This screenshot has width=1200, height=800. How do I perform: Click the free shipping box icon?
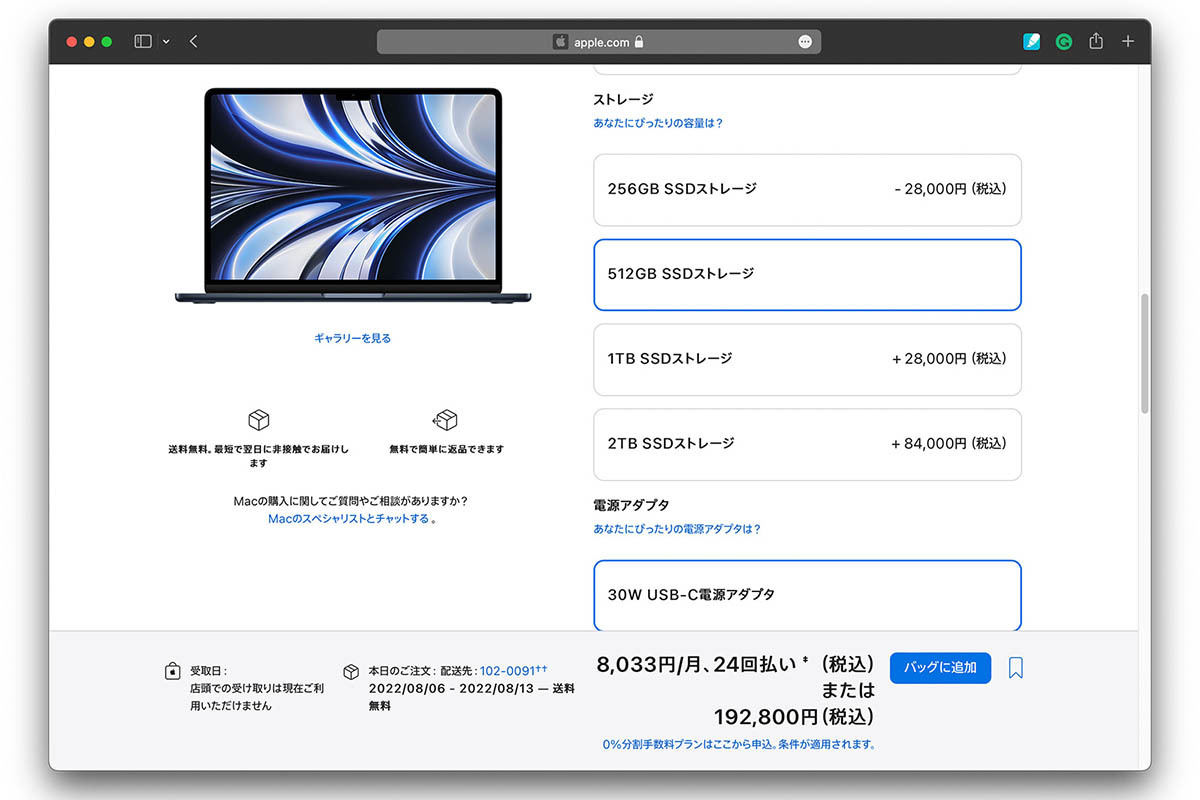259,420
